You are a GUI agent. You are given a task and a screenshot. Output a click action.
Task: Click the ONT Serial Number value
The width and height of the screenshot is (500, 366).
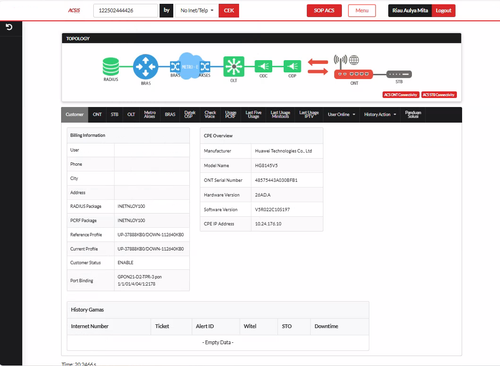(276, 180)
